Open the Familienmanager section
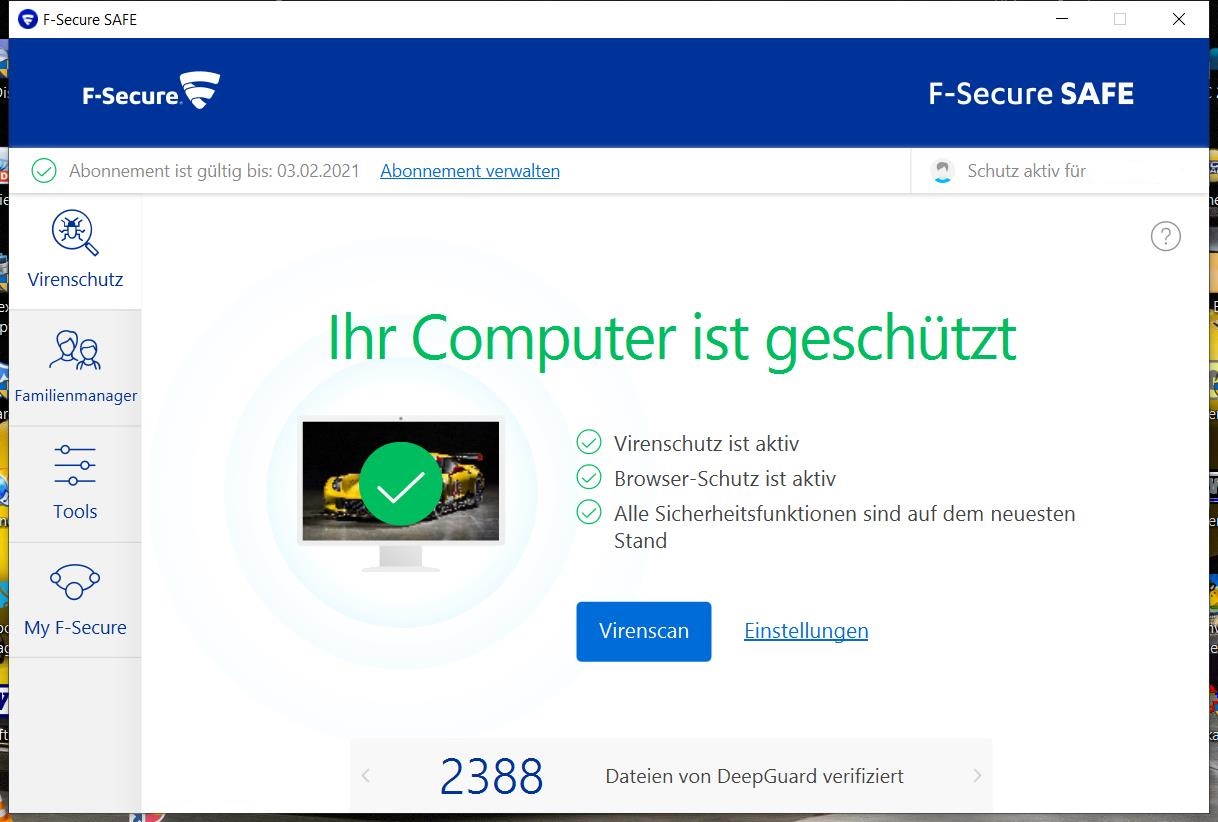The height and width of the screenshot is (822, 1218). [x=75, y=368]
